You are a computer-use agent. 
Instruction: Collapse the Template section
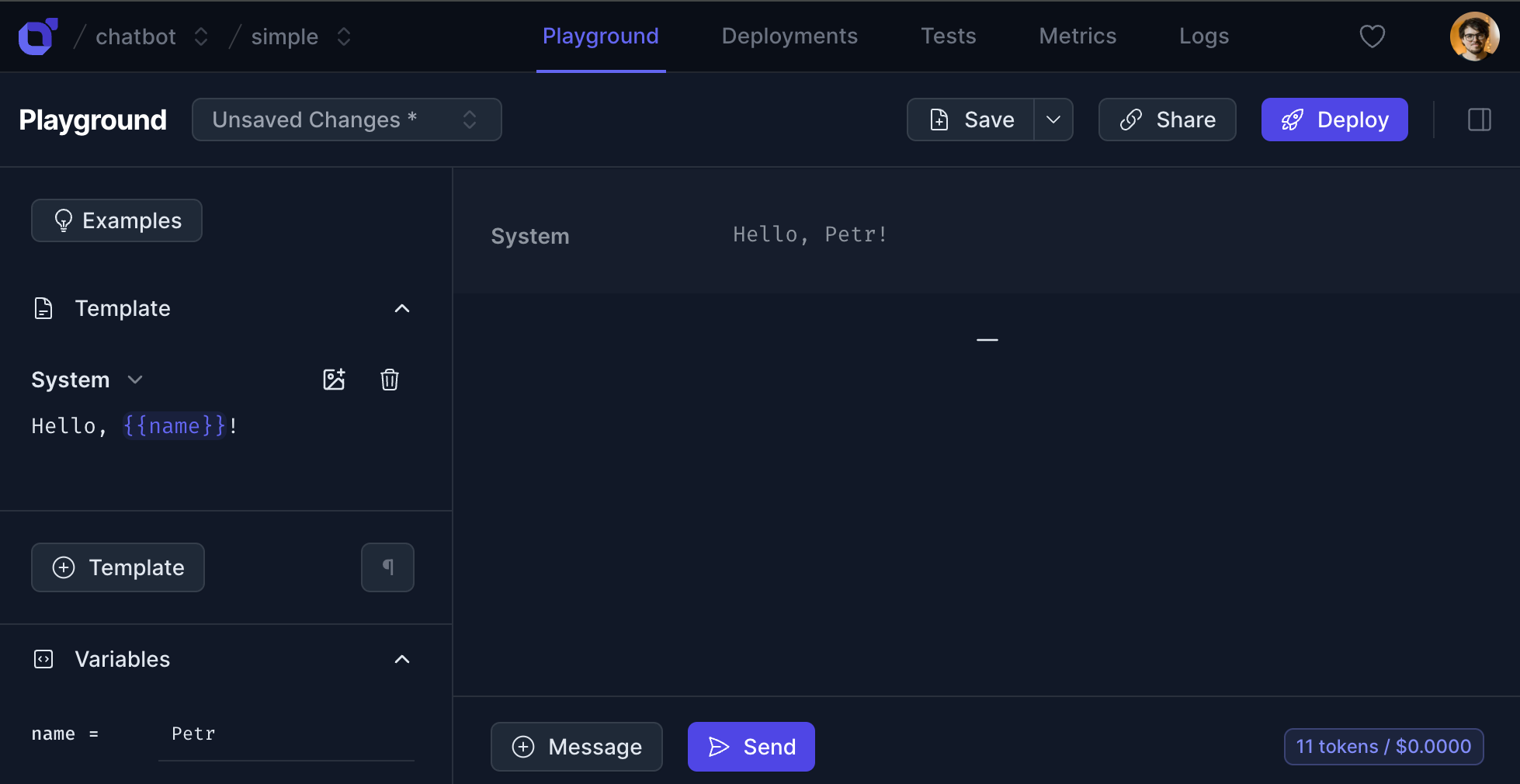point(402,308)
